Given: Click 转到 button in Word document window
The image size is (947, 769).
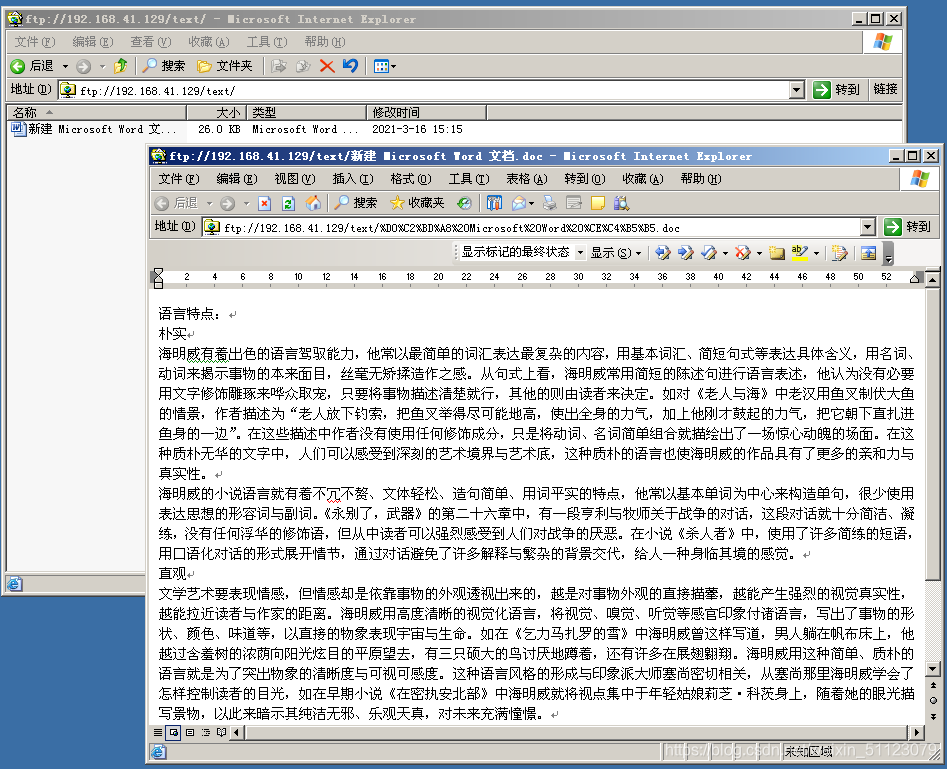Looking at the screenshot, I should click(x=908, y=227).
